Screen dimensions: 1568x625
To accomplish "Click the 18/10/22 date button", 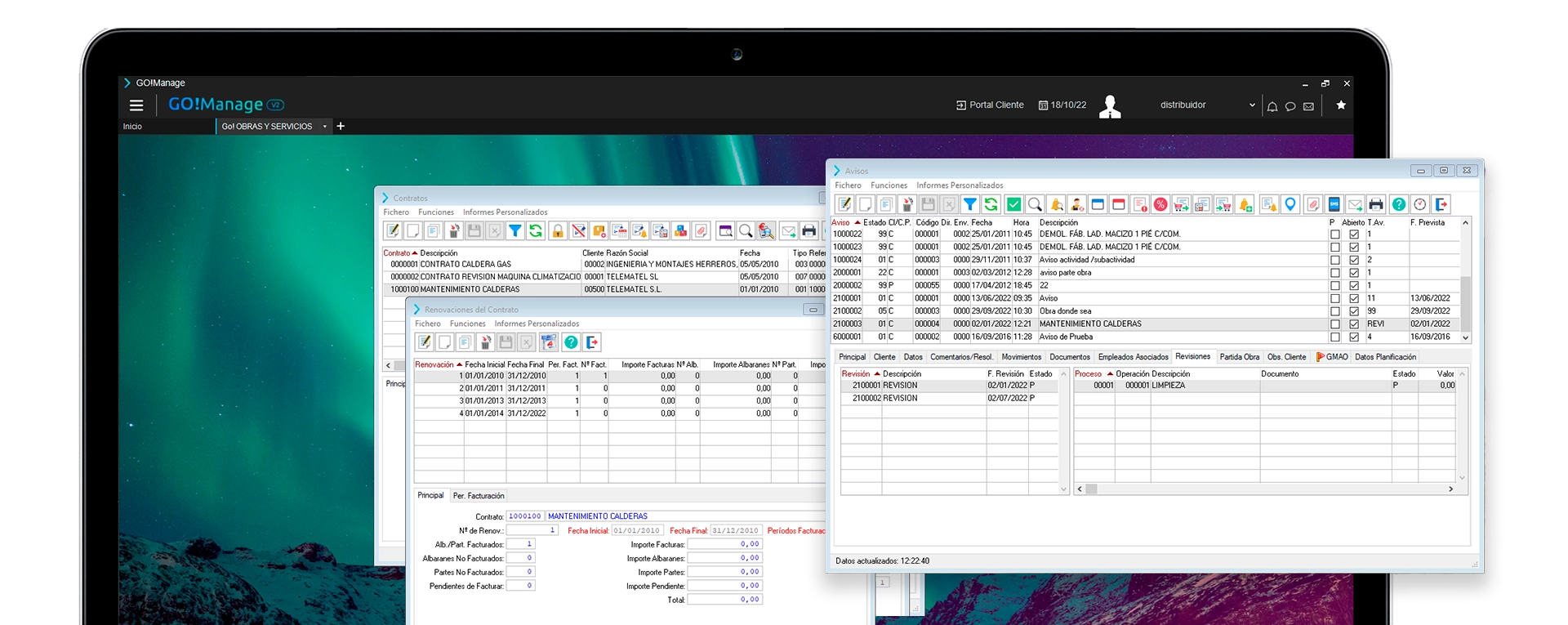I will click(x=1062, y=105).
